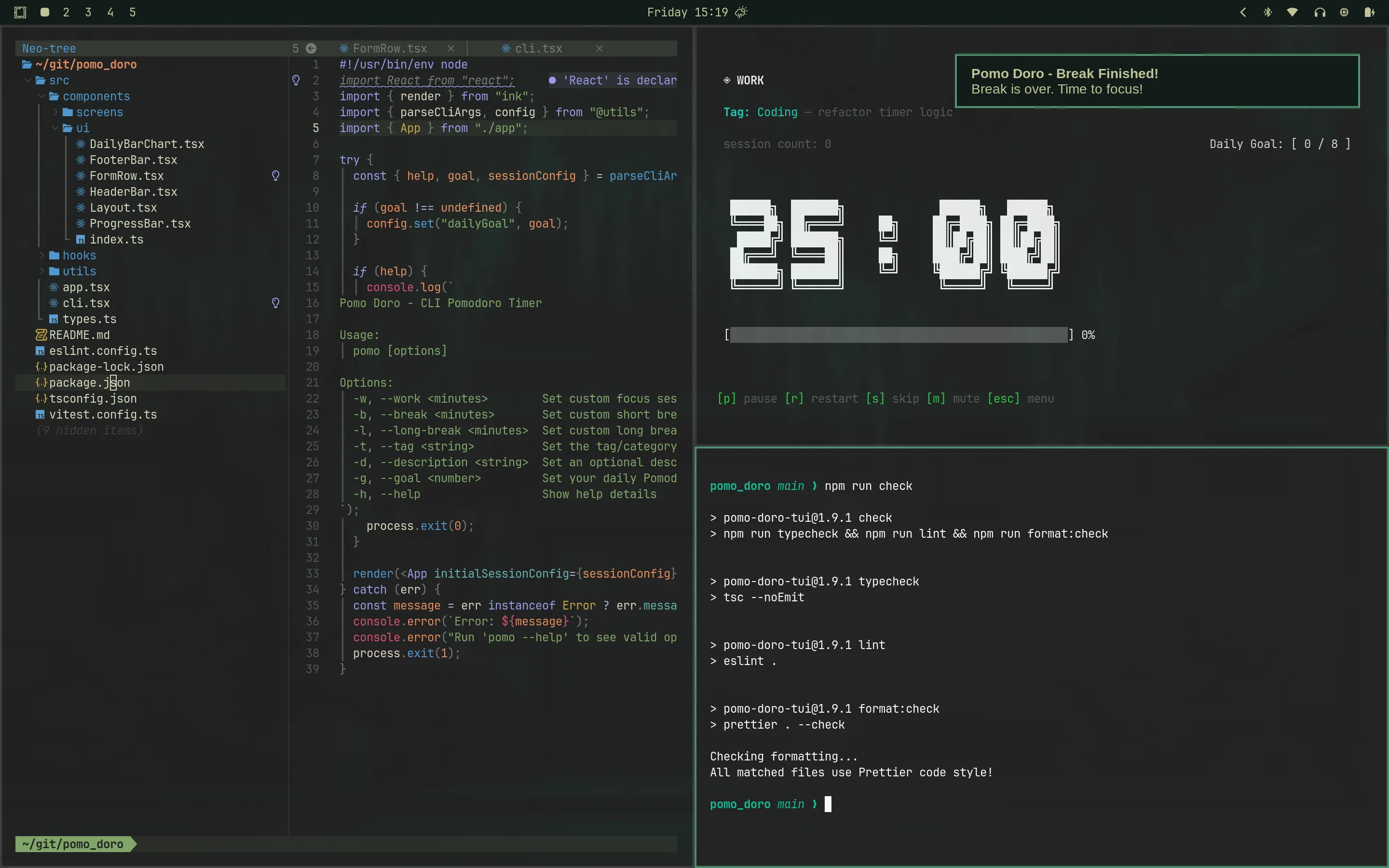This screenshot has height=868, width=1389.
Task: Click the 25:00 timer display
Action: tap(894, 244)
